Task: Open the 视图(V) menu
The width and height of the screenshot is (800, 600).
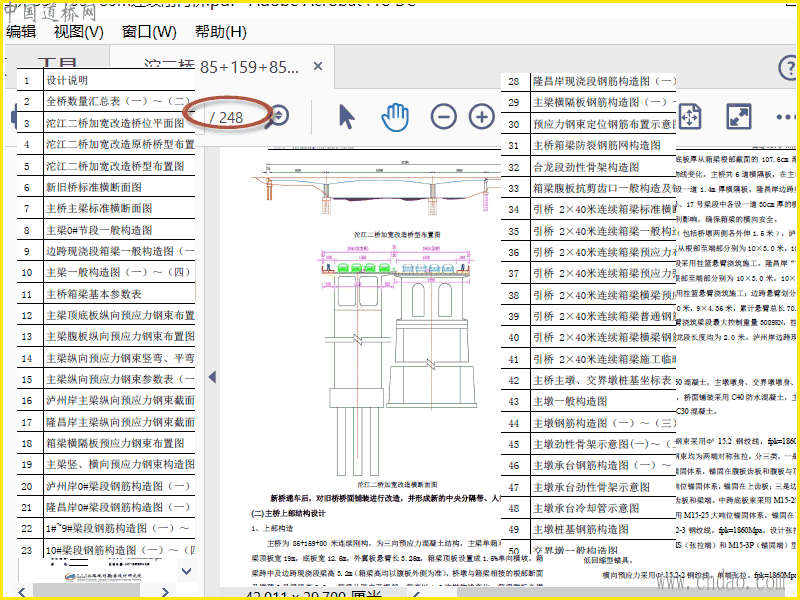Action: point(79,32)
